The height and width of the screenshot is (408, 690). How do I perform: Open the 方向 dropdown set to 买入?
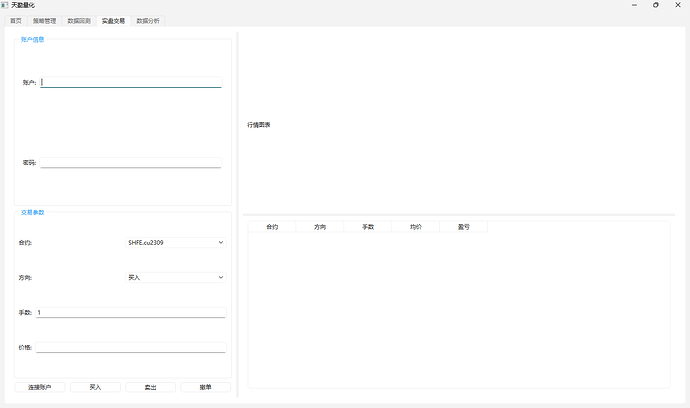[176, 277]
